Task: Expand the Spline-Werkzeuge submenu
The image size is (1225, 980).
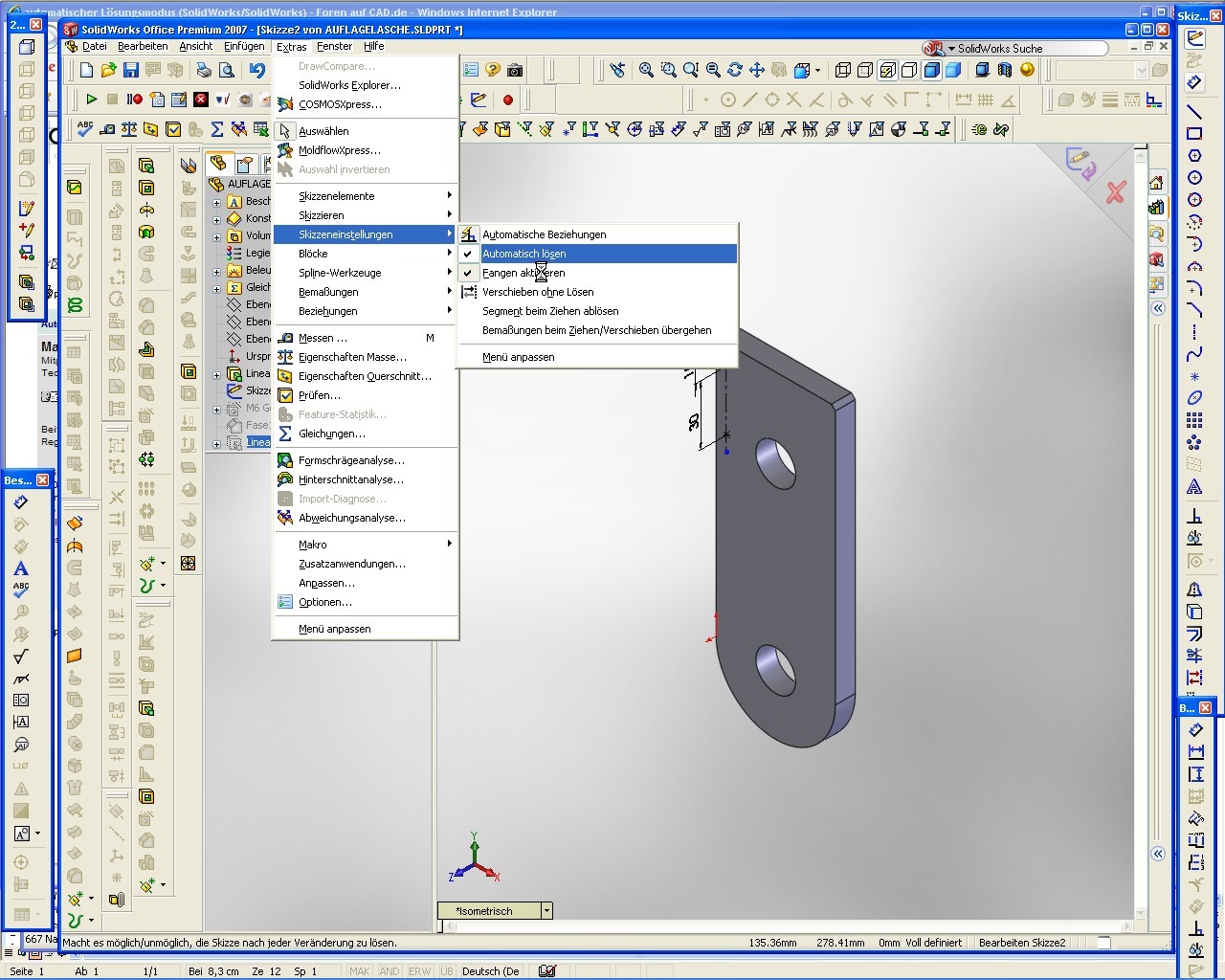Action: click(366, 273)
